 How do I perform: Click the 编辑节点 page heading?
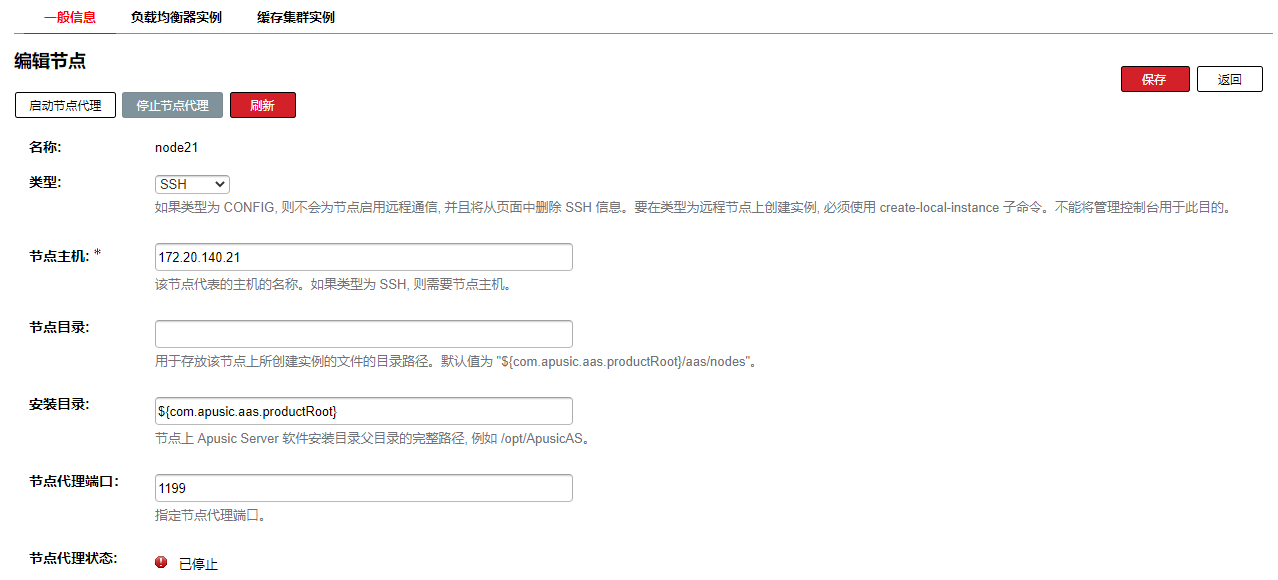[50, 61]
